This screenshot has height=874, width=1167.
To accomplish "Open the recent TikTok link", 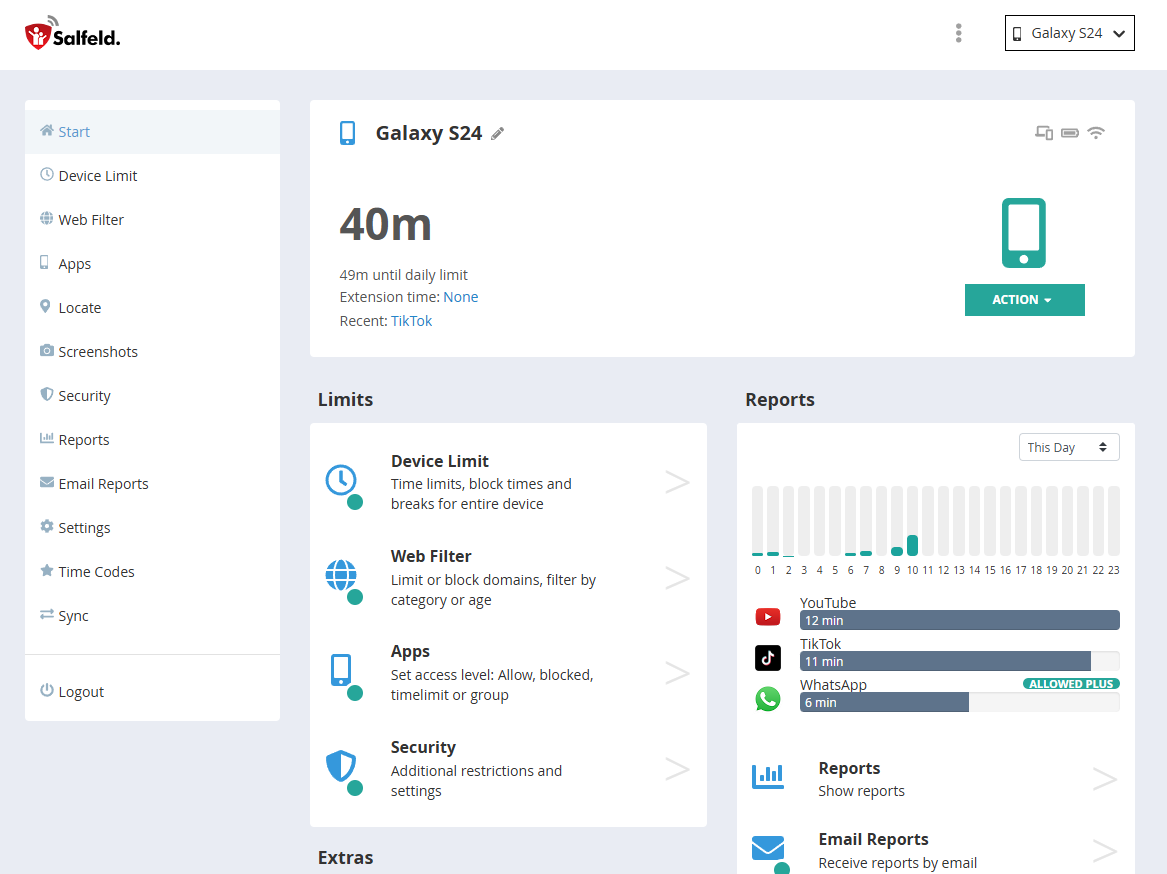I will point(412,321).
